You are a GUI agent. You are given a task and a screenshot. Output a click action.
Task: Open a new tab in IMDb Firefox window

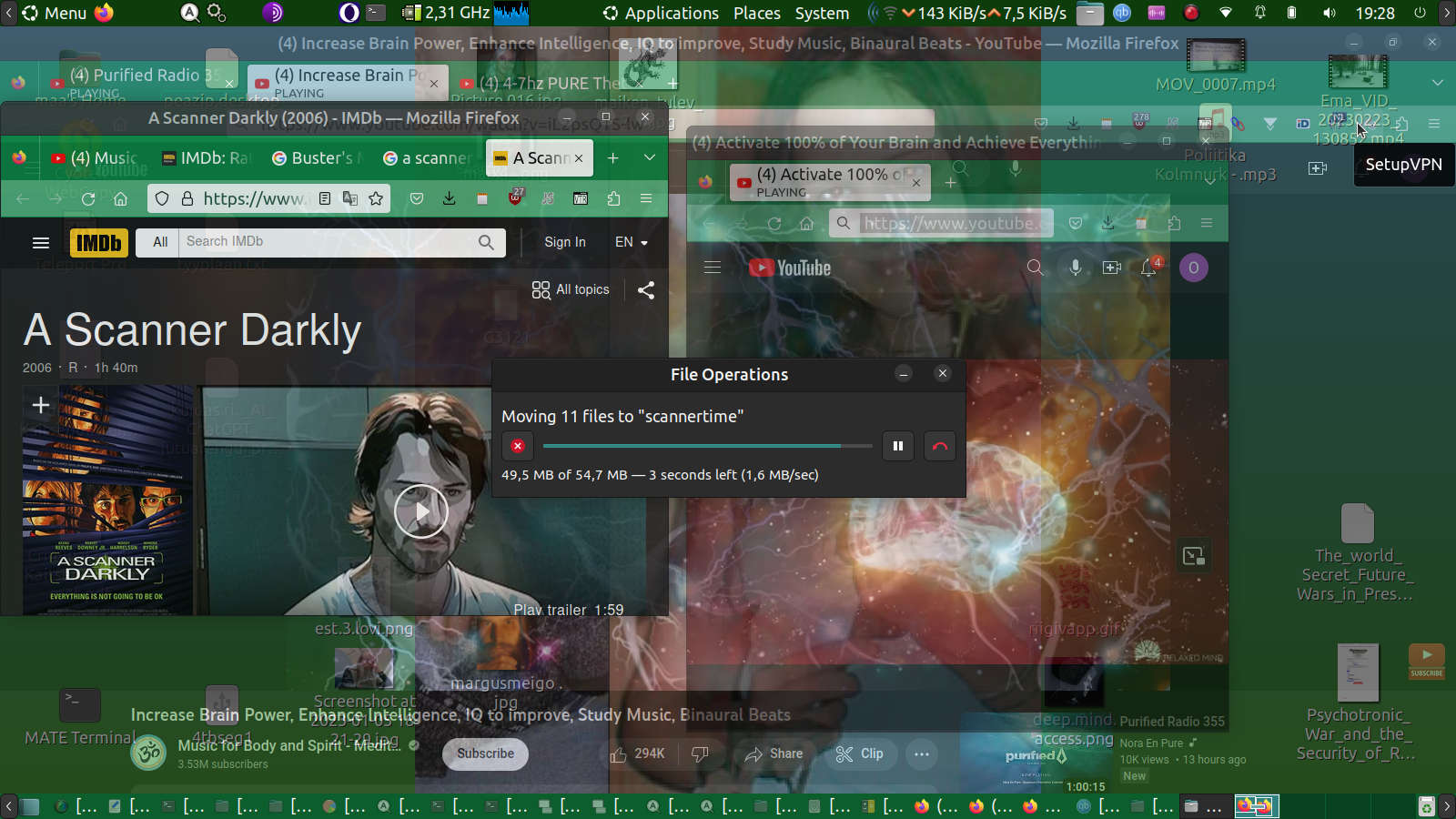(x=613, y=157)
